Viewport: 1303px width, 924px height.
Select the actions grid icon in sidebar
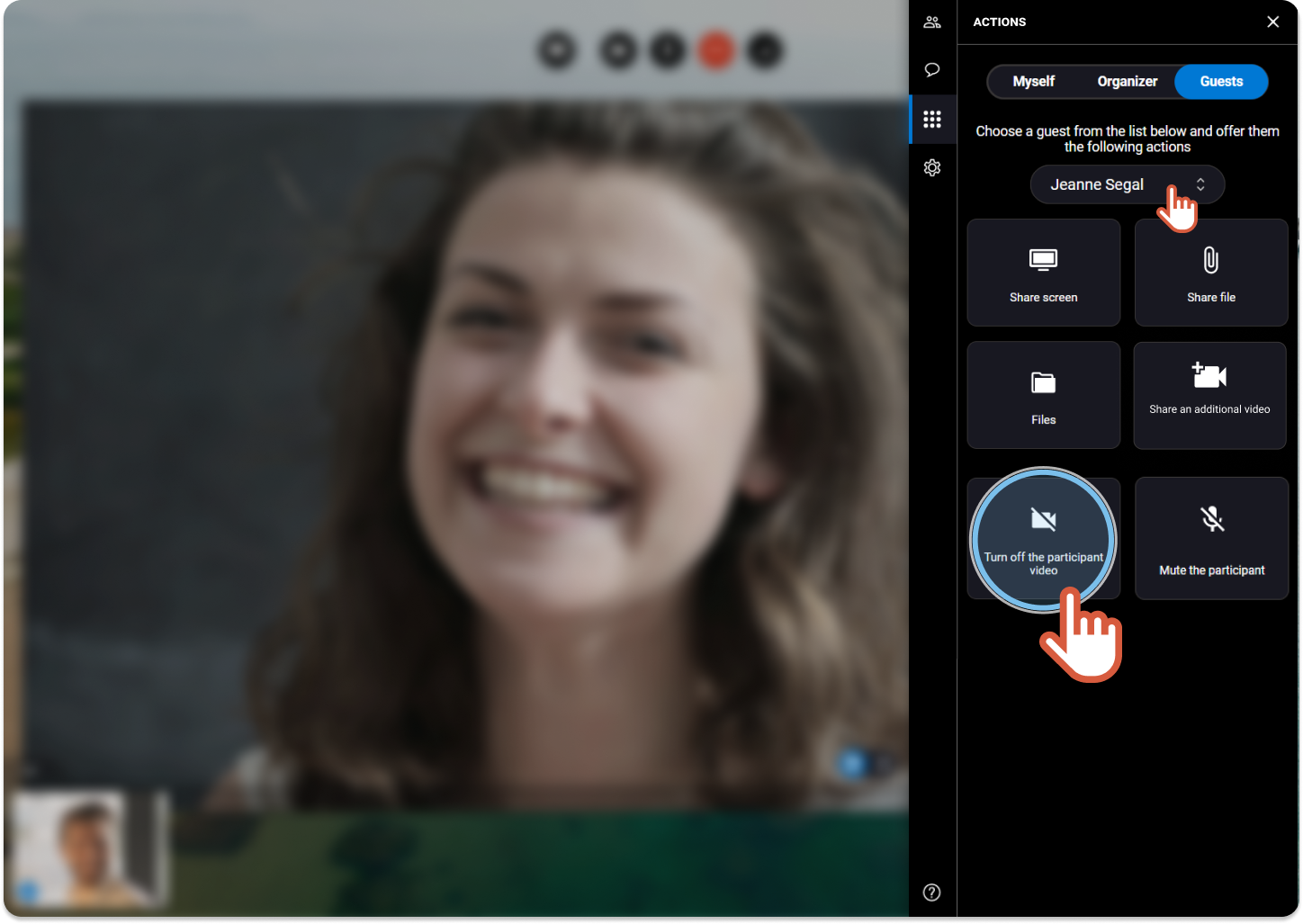click(x=932, y=119)
